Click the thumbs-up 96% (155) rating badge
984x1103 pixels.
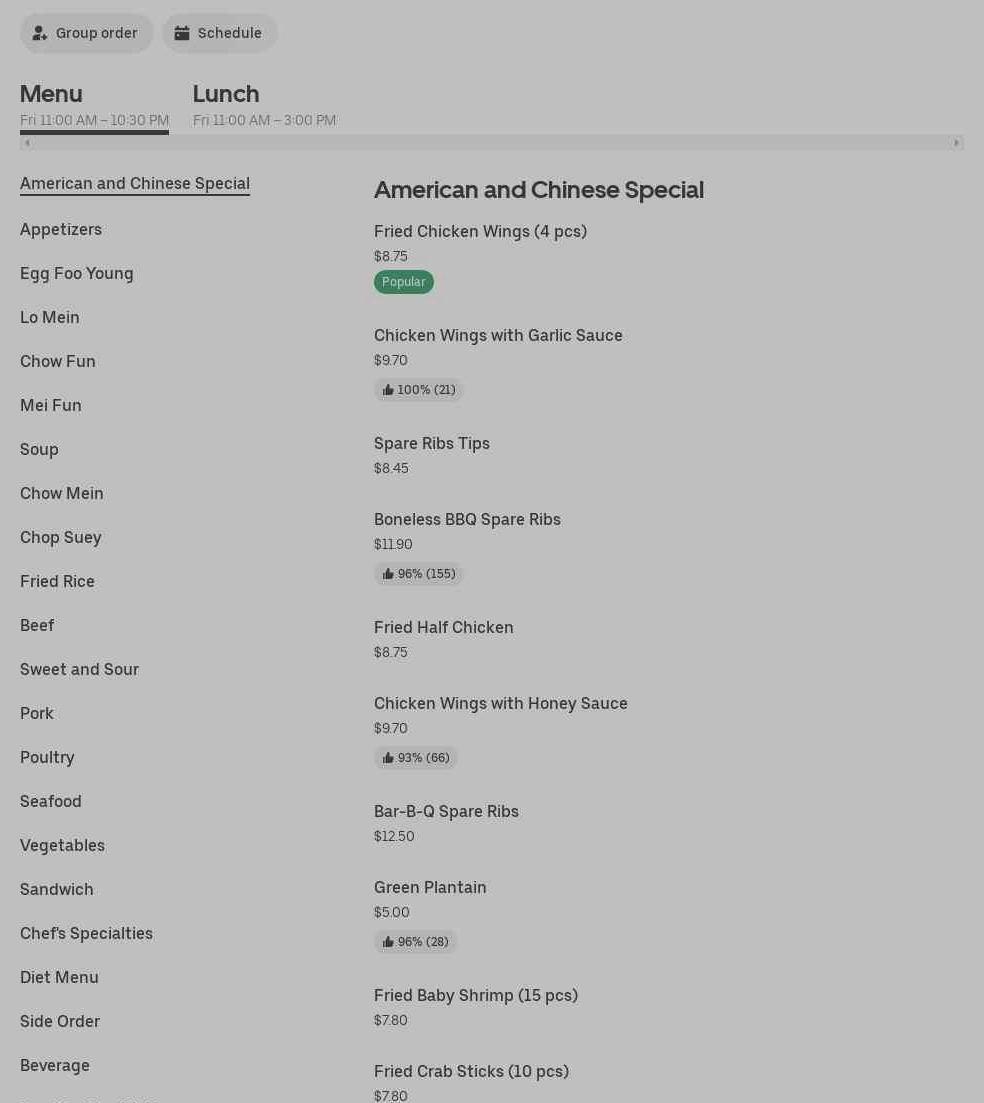(x=419, y=574)
